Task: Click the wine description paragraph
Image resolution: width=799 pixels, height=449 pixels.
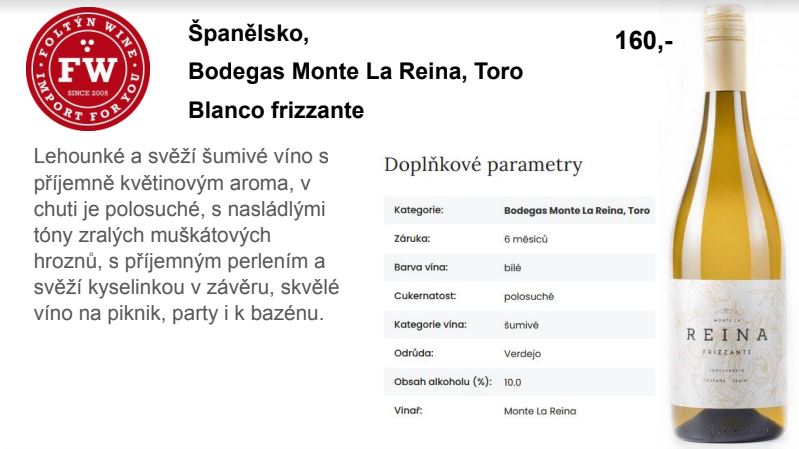Action: click(x=187, y=235)
